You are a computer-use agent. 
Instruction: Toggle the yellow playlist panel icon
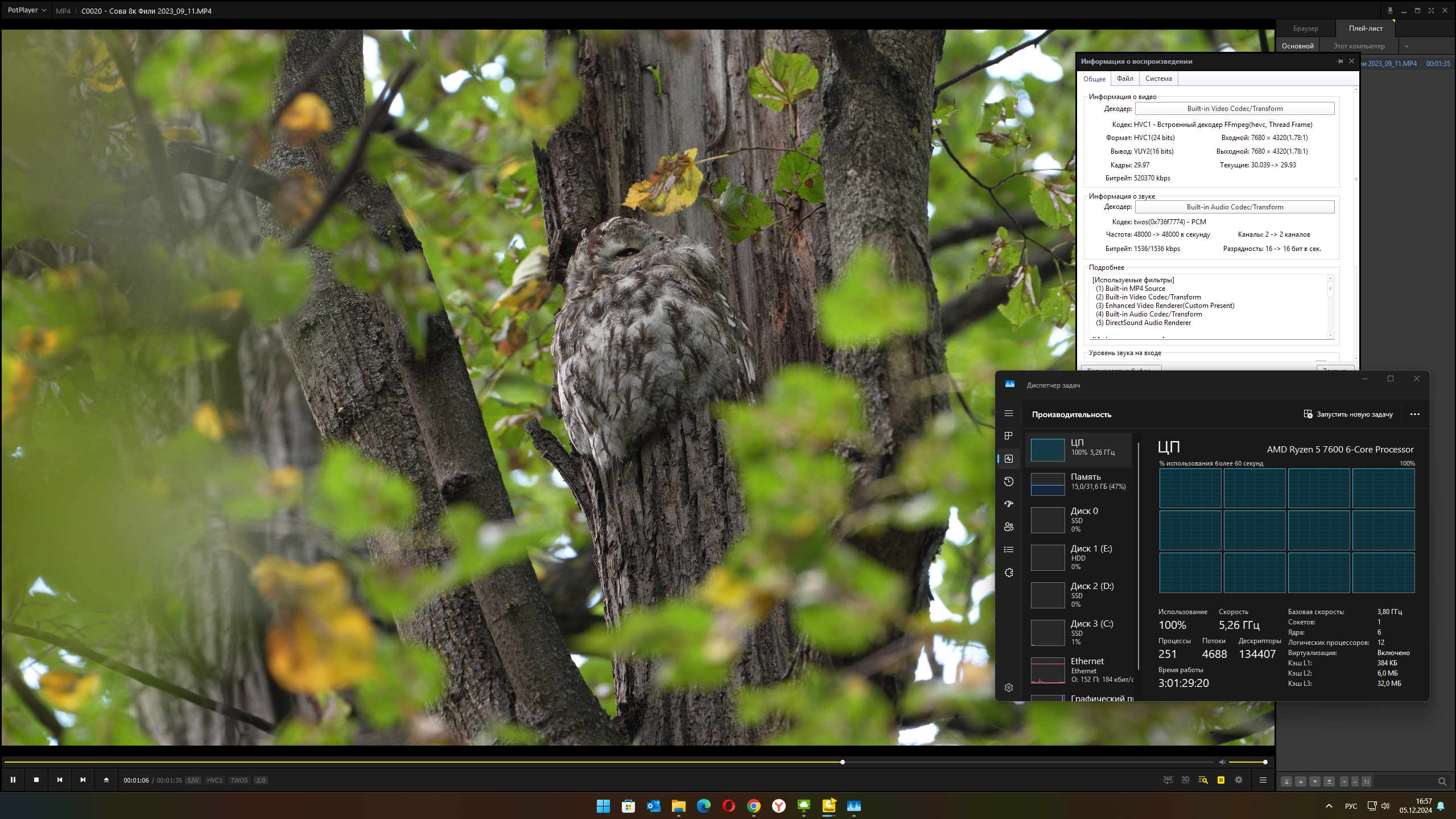click(x=1220, y=780)
